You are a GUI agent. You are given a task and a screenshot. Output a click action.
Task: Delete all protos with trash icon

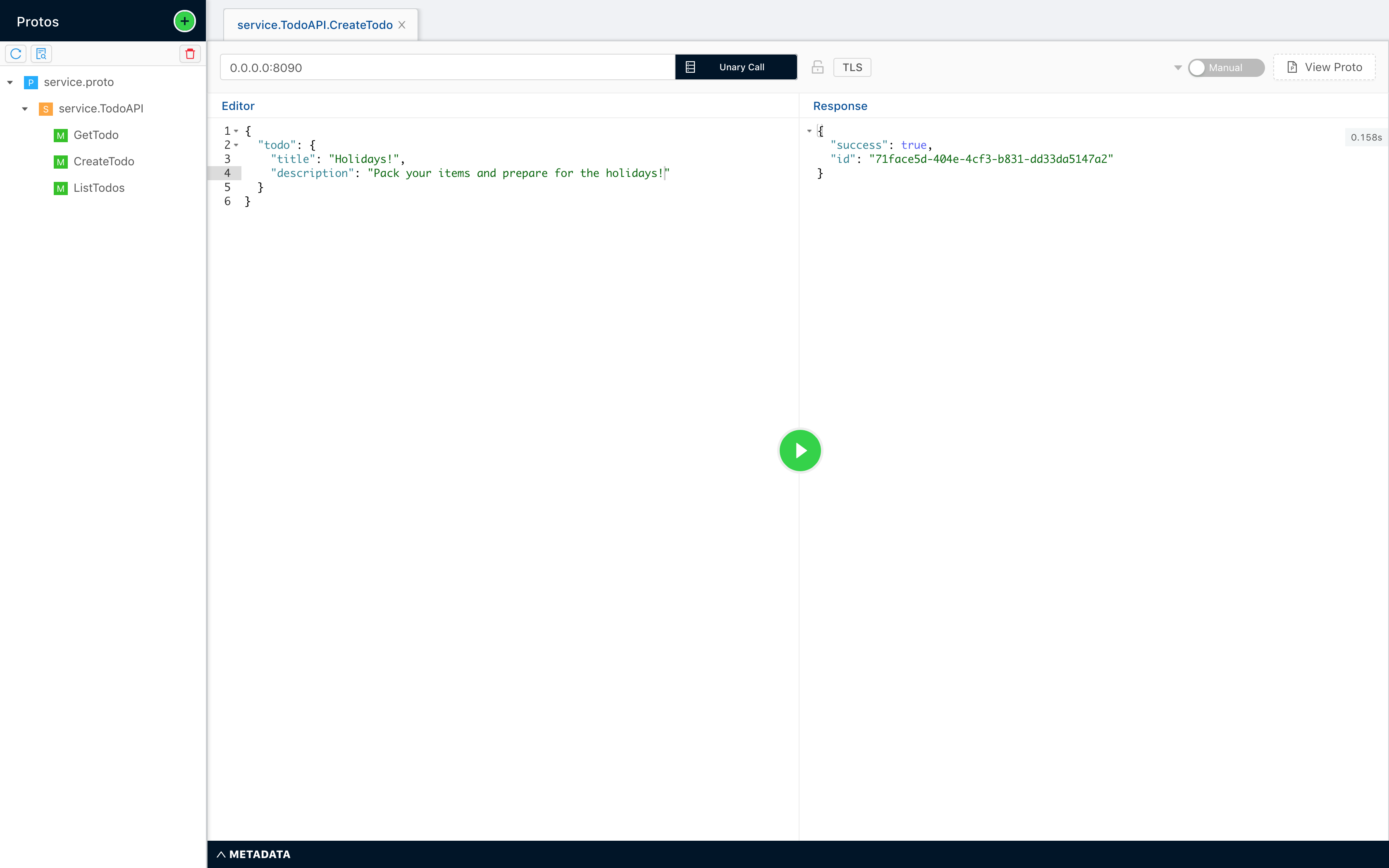[190, 53]
